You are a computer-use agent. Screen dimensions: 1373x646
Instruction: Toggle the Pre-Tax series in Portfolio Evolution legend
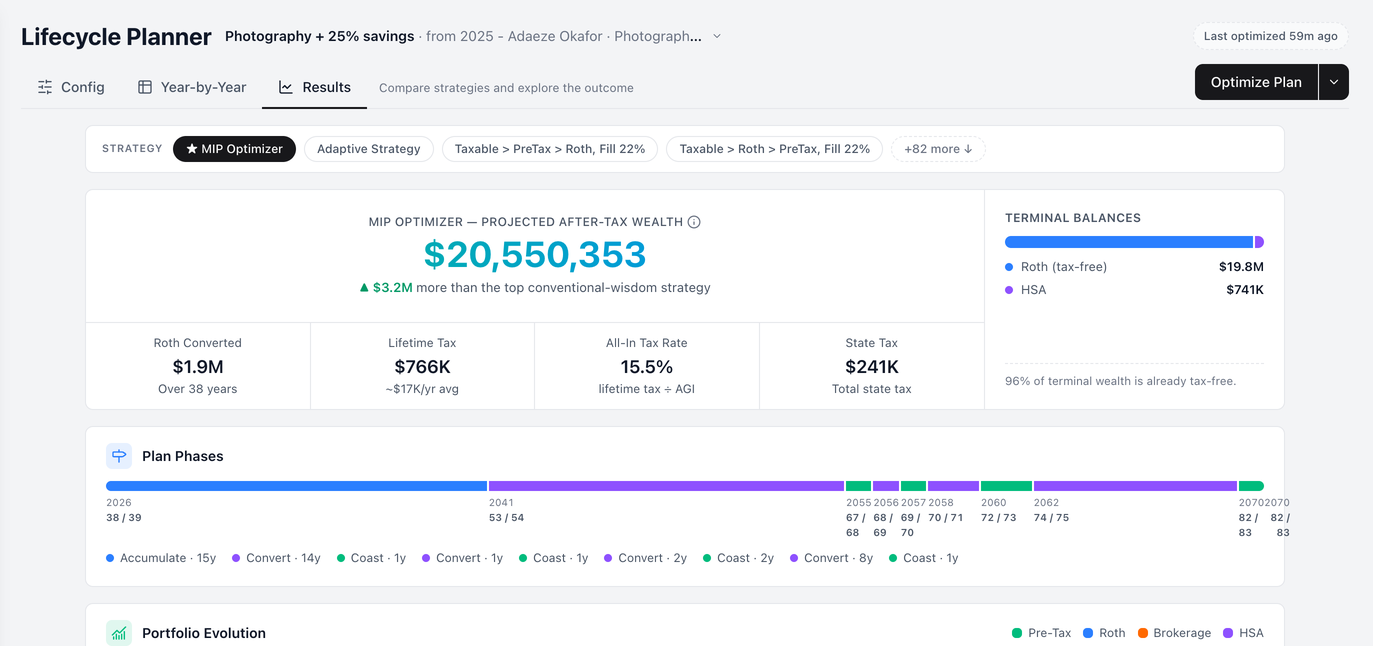click(1041, 633)
